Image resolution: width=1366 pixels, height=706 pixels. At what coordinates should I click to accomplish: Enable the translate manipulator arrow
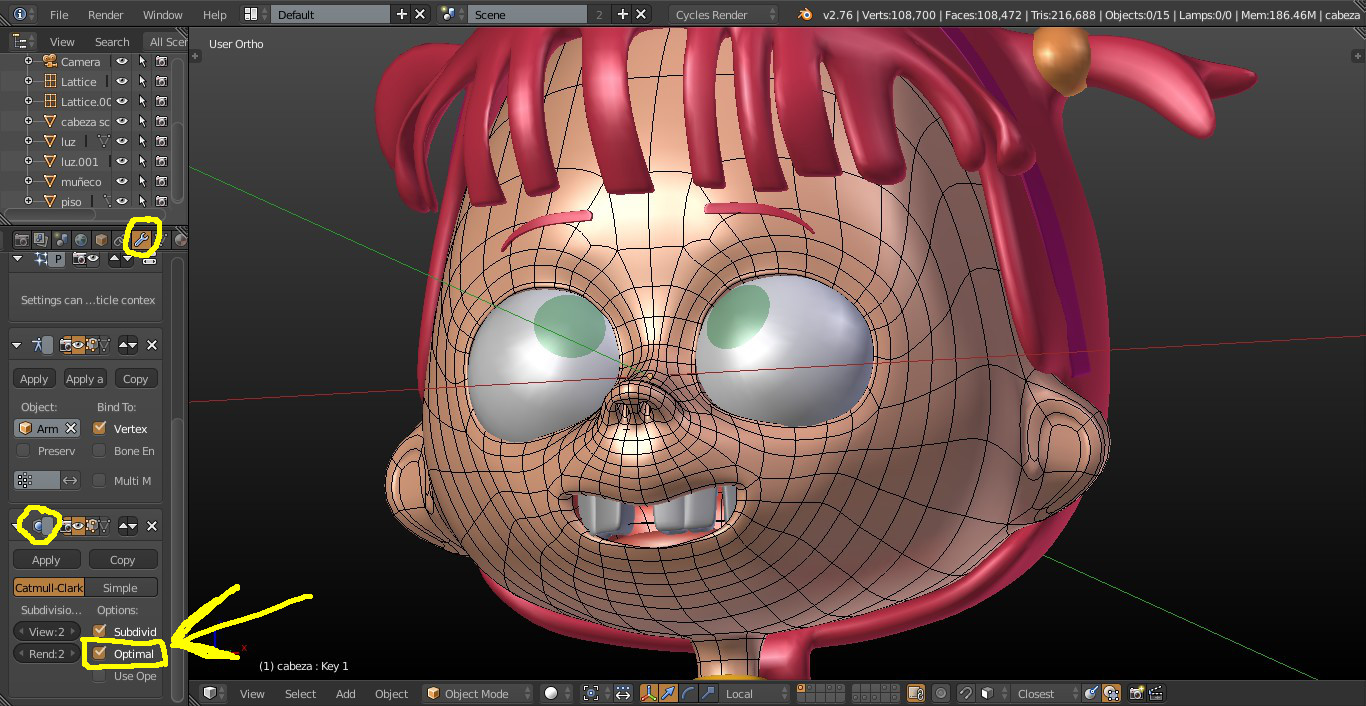[x=668, y=693]
